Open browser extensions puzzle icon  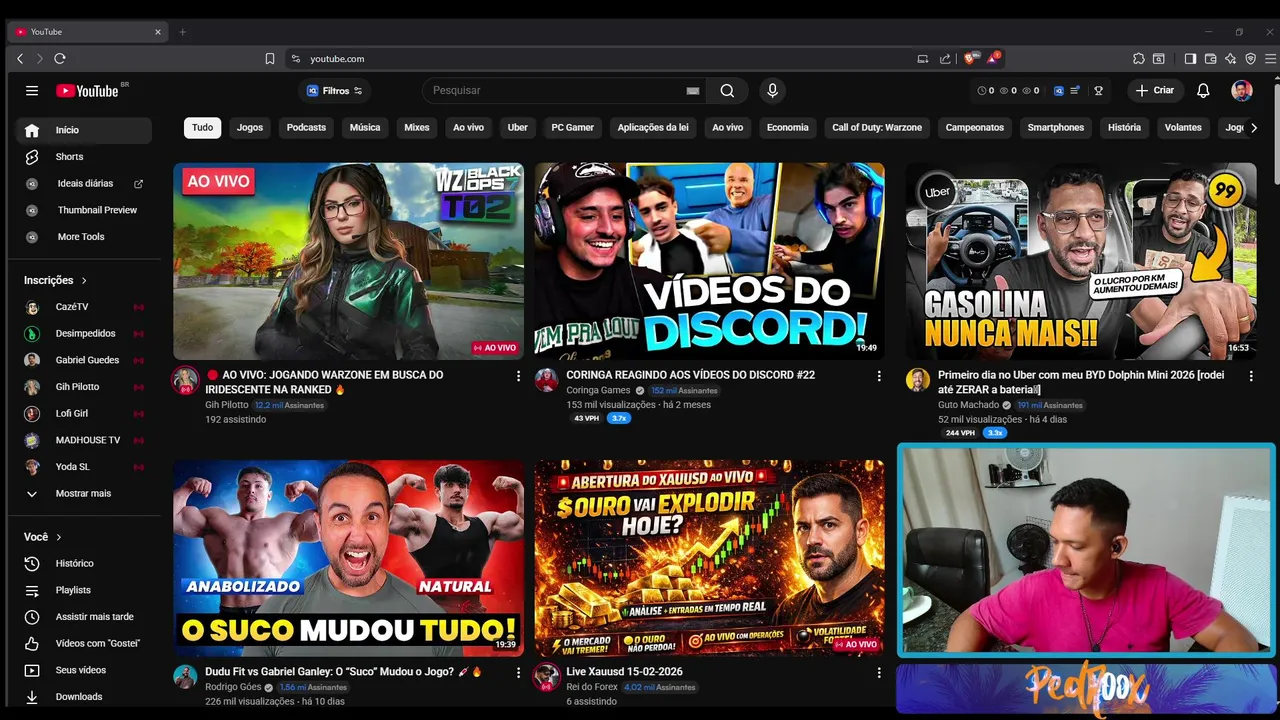coord(1138,59)
